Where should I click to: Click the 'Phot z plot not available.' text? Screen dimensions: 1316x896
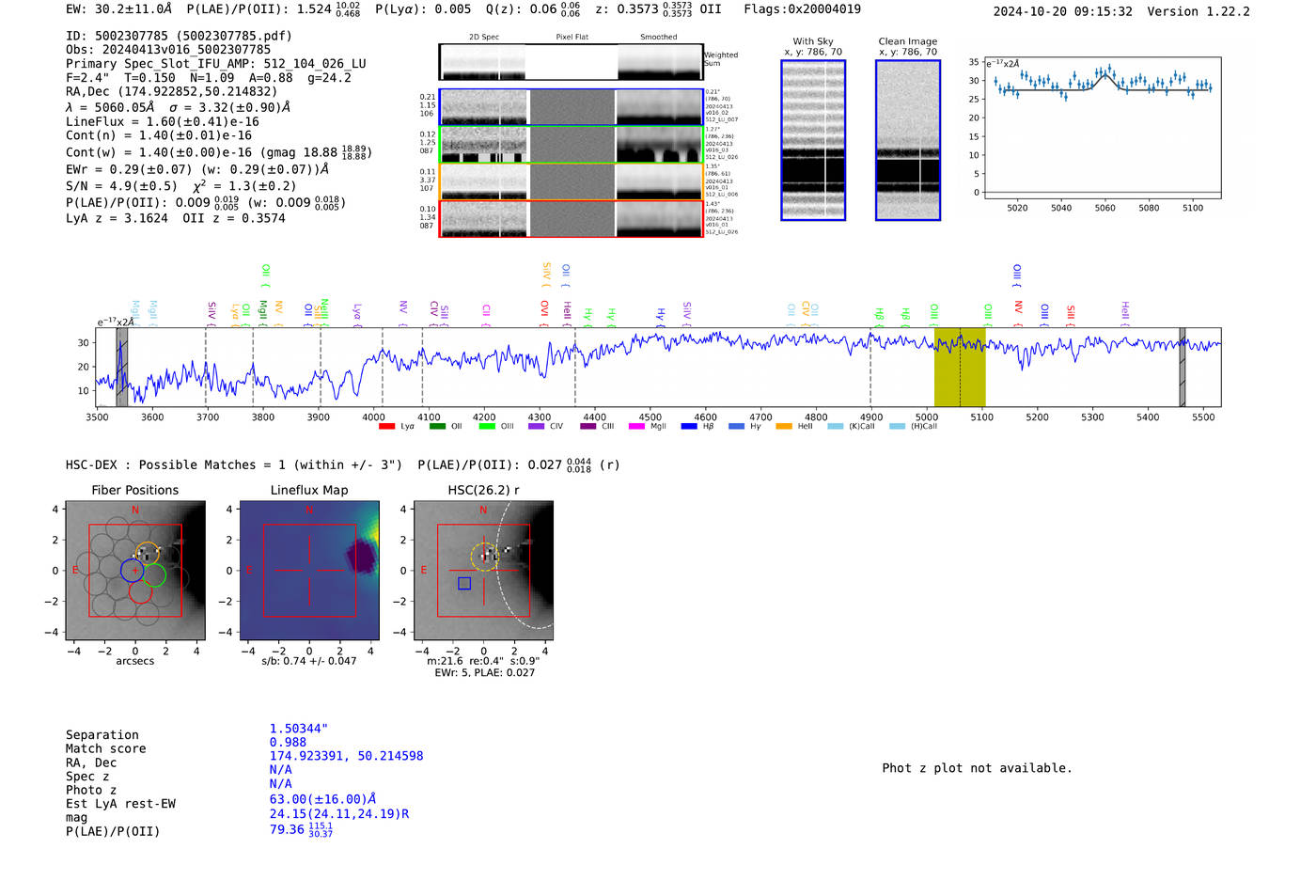[977, 768]
